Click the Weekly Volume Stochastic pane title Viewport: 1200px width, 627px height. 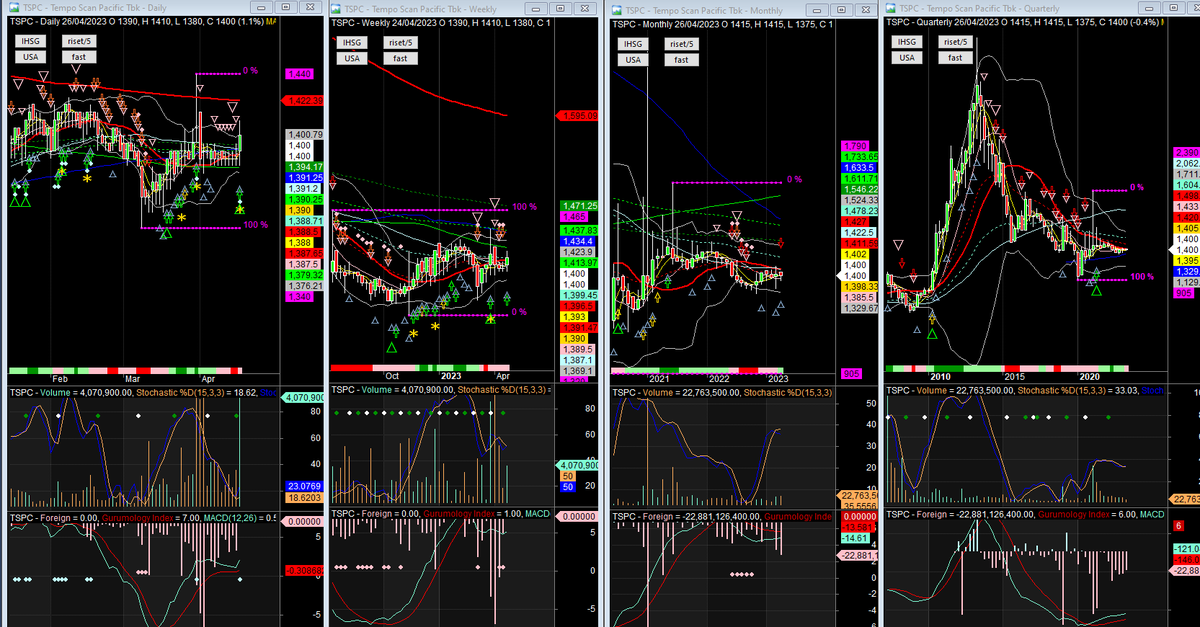440,389
